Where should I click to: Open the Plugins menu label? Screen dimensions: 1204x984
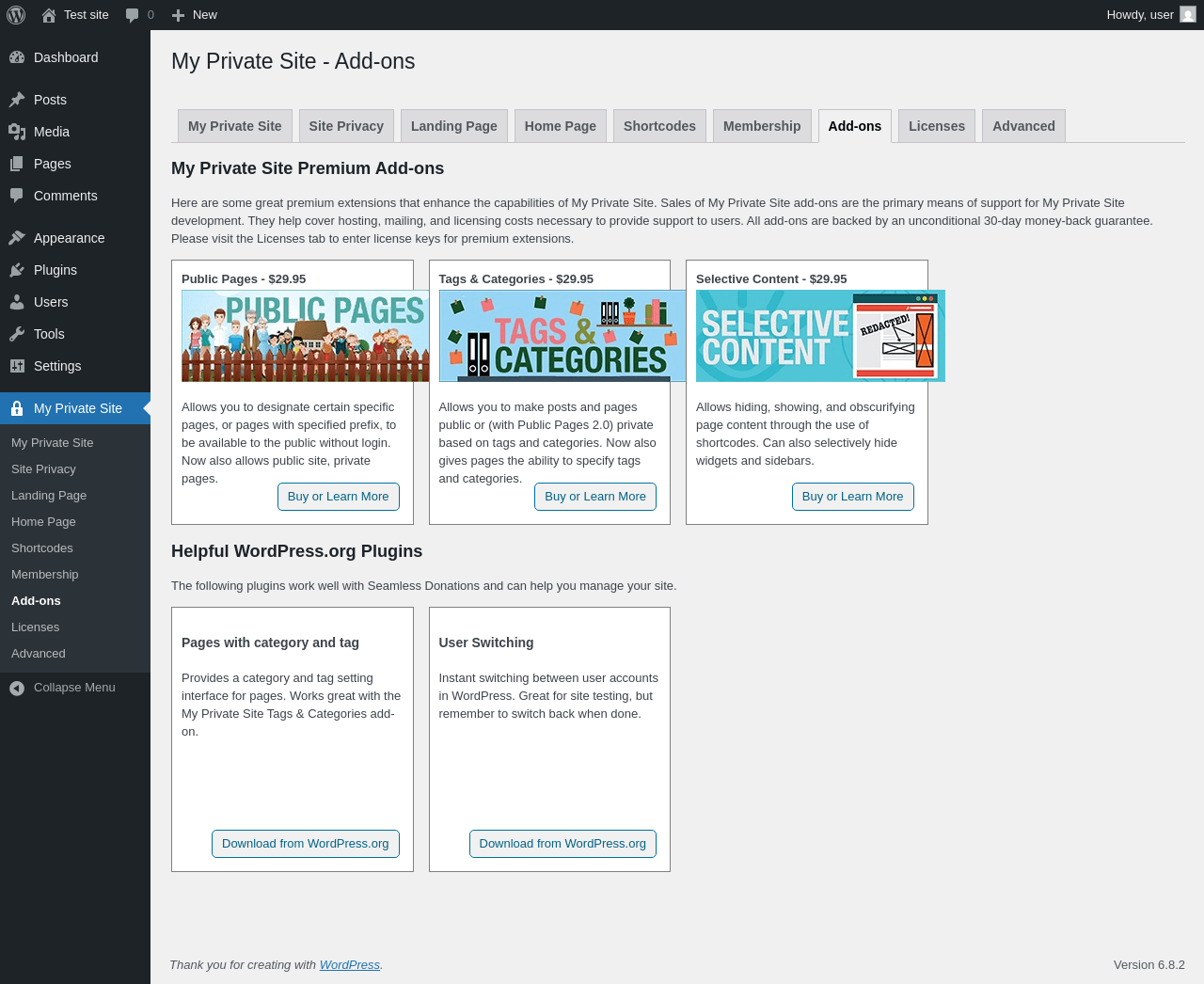point(55,270)
